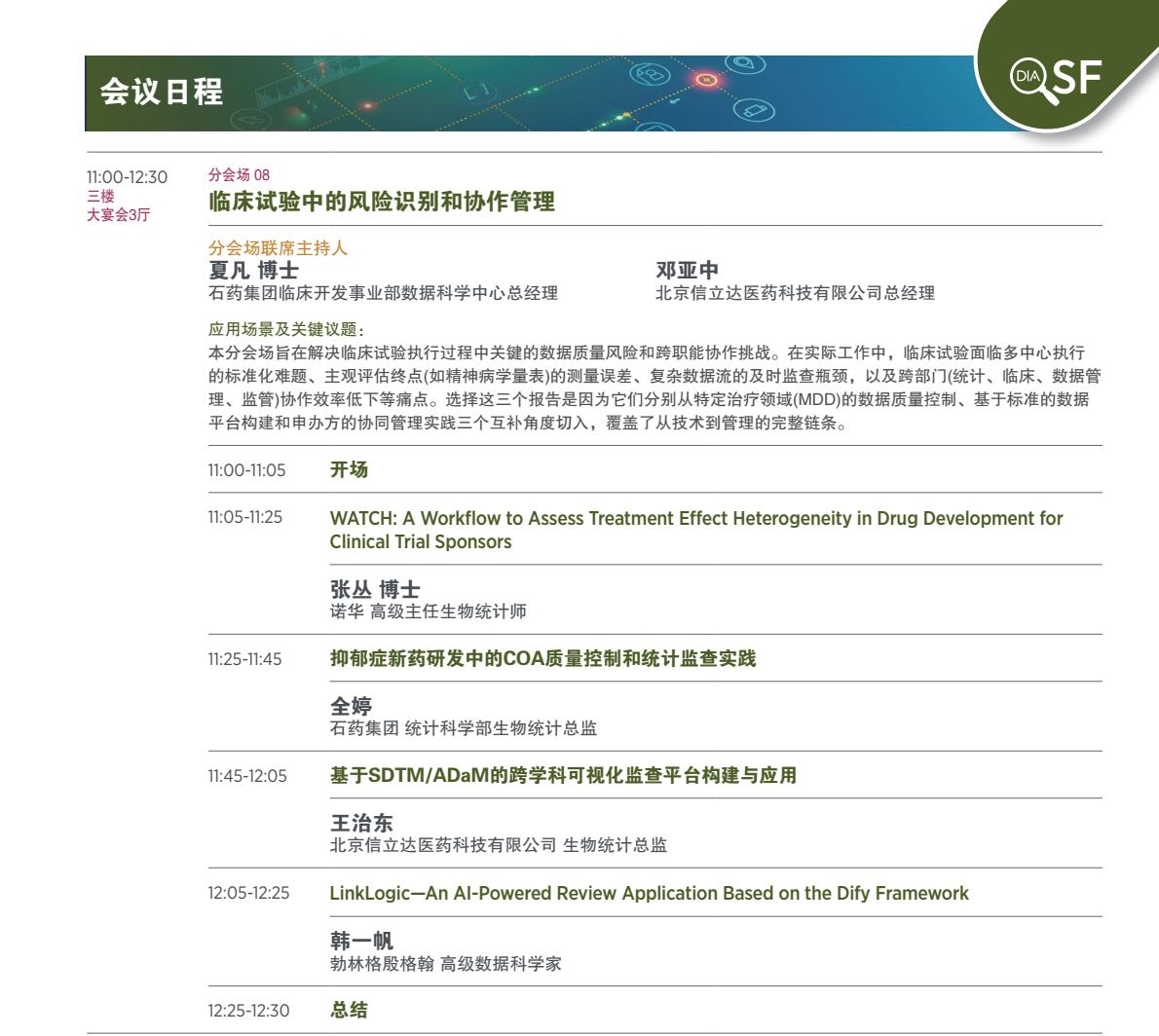The width and height of the screenshot is (1159, 1036).
Task: Click the padlock icon in the banner
Action: pos(651,74)
